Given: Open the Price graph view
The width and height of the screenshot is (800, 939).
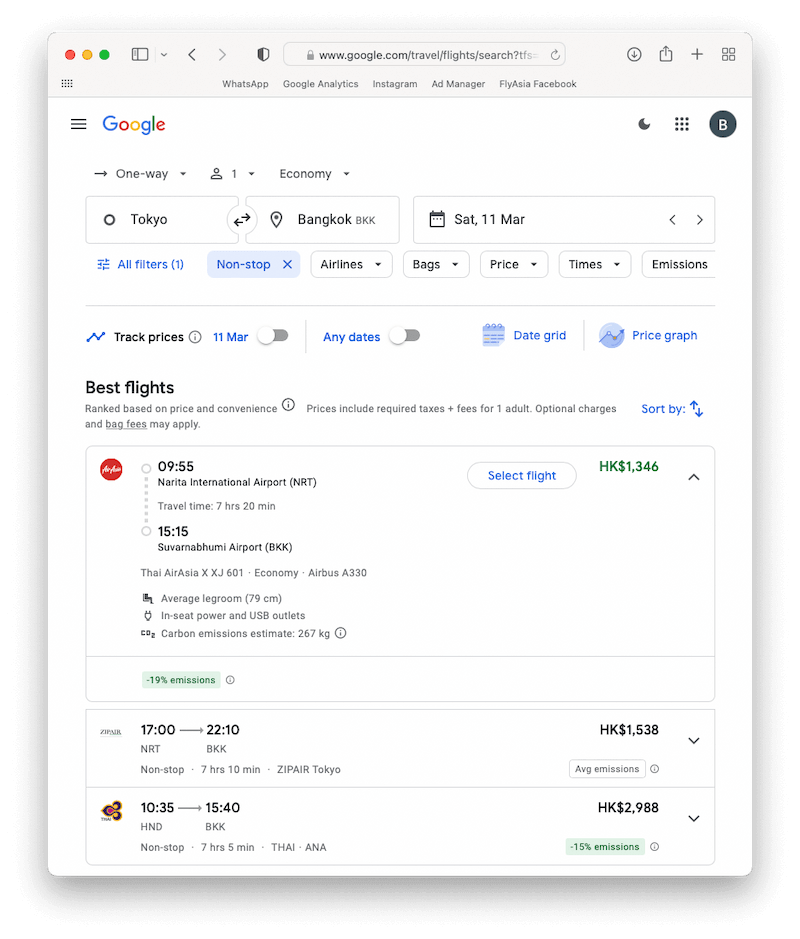Looking at the screenshot, I should 648,335.
